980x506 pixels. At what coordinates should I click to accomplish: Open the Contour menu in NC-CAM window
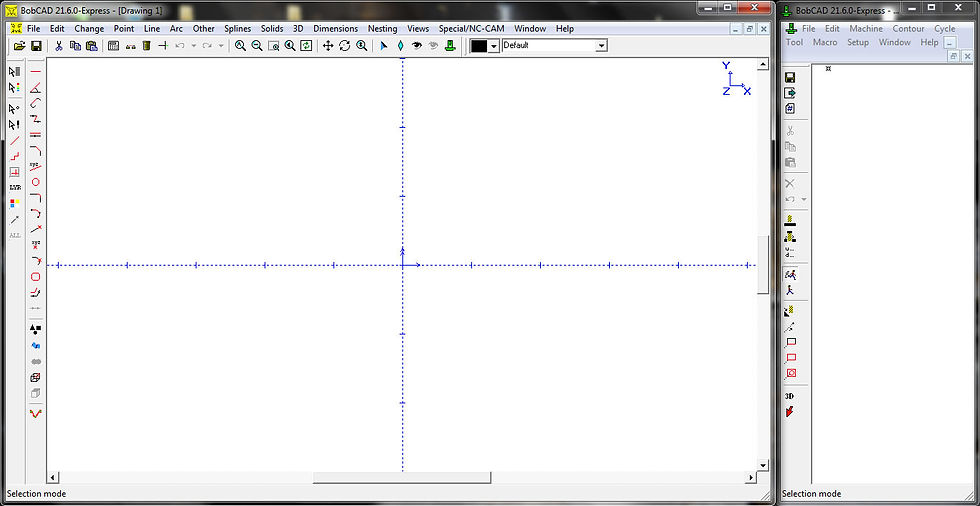(x=908, y=29)
